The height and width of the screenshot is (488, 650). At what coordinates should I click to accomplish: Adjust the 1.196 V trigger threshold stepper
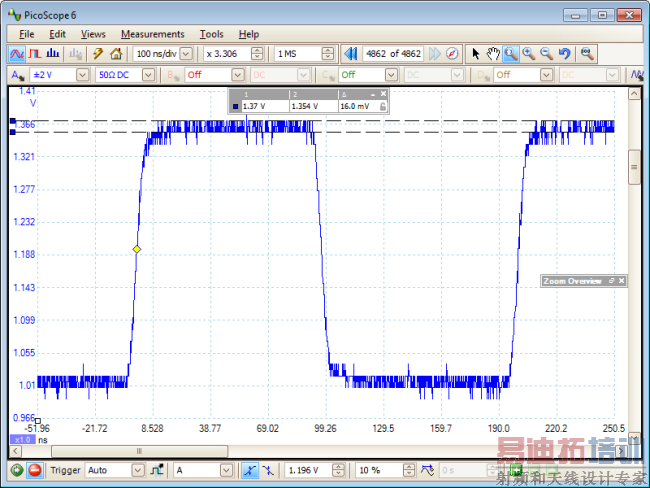point(338,470)
